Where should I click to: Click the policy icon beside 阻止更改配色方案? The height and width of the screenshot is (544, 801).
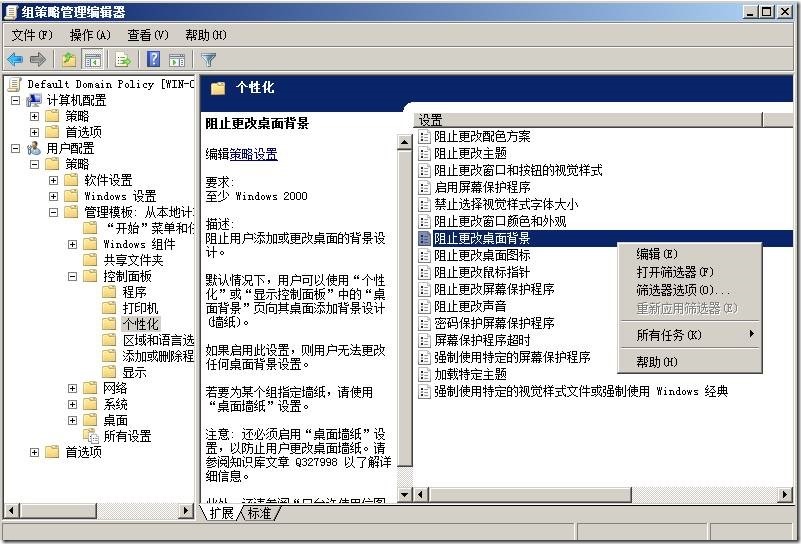point(424,136)
